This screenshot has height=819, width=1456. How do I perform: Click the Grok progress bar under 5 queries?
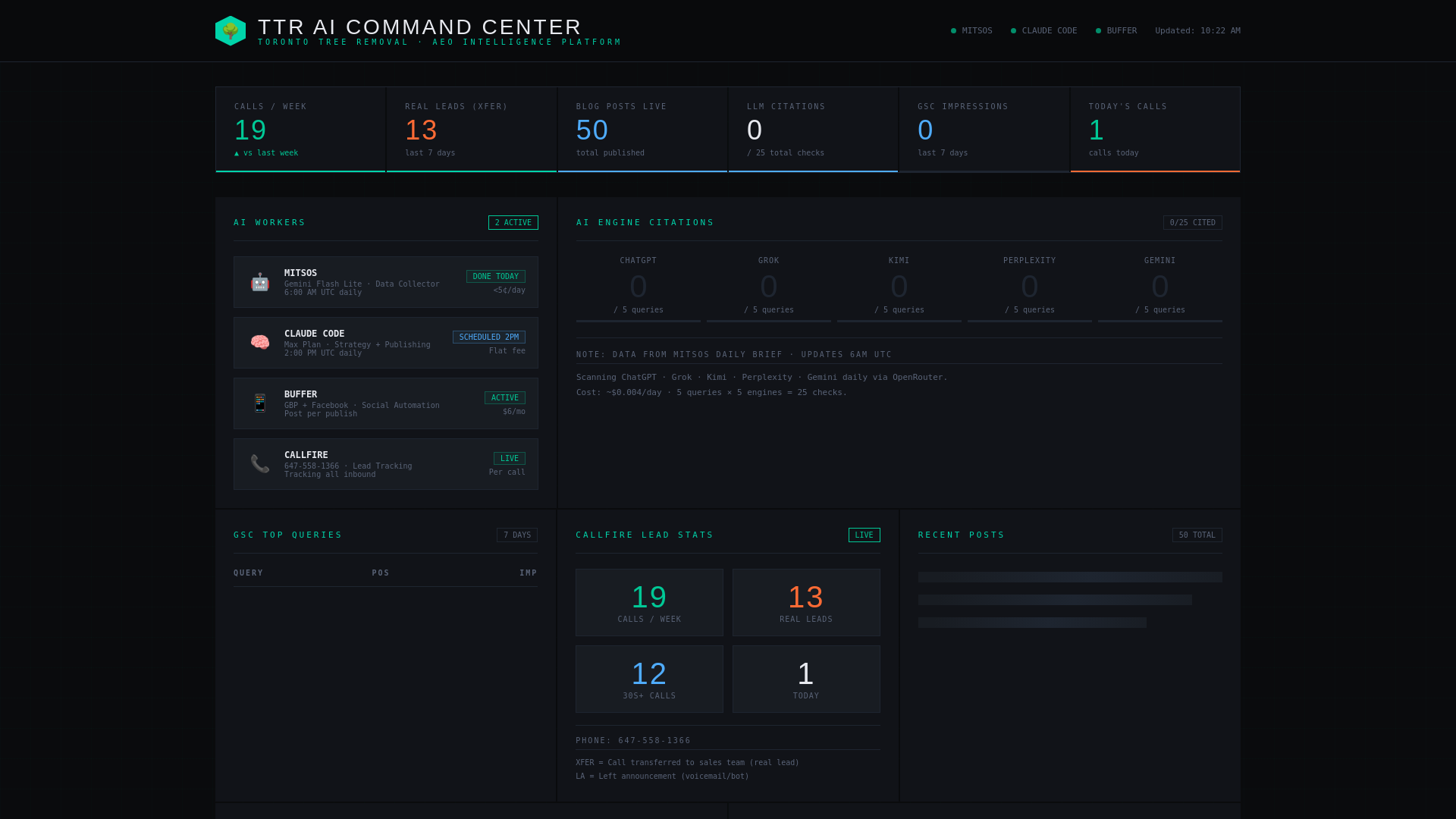(x=769, y=322)
